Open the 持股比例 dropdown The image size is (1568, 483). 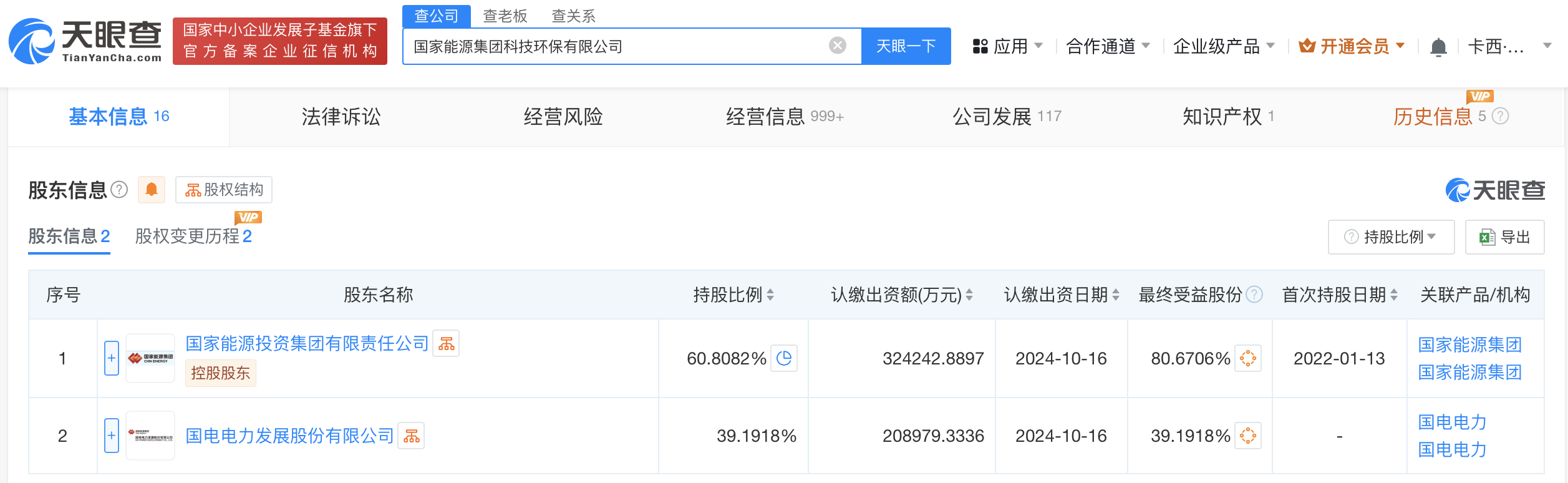coord(1391,237)
